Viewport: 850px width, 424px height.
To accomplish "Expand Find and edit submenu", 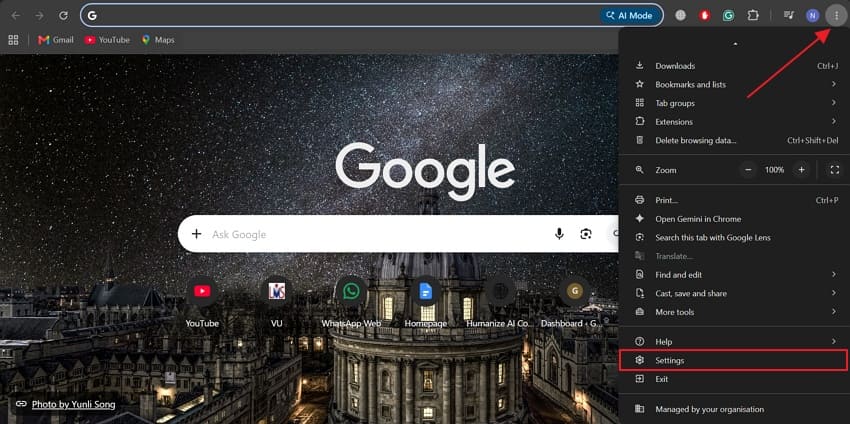I will 735,275.
